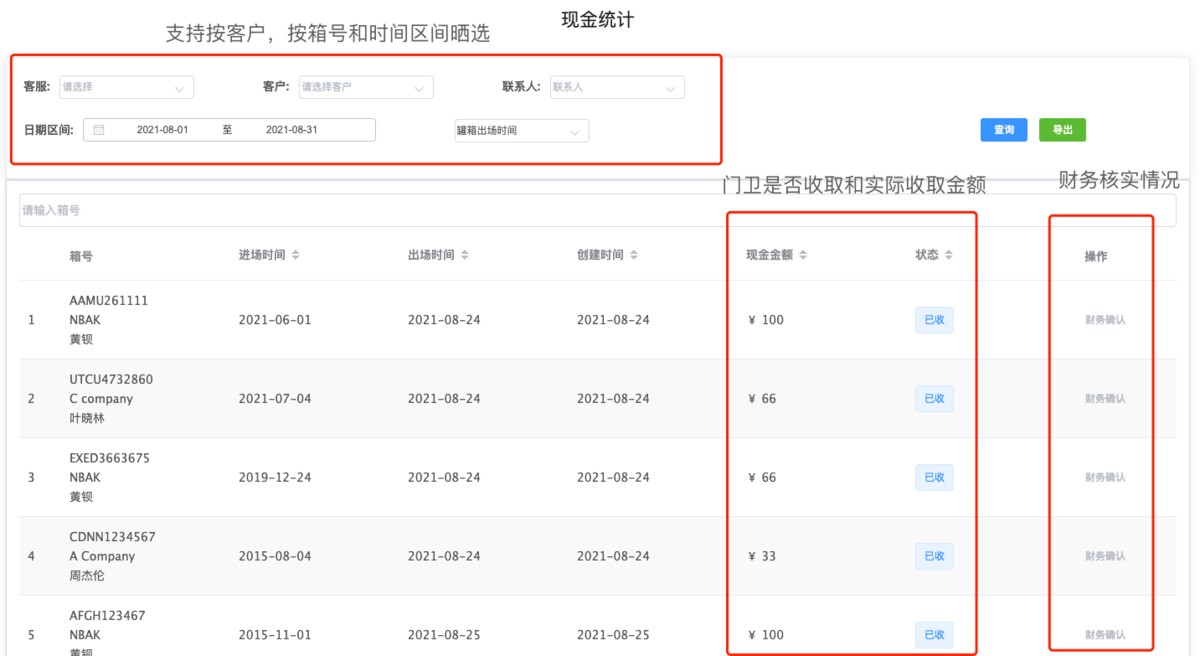
Task: Click entry date 2019-12-24
Action: (275, 477)
